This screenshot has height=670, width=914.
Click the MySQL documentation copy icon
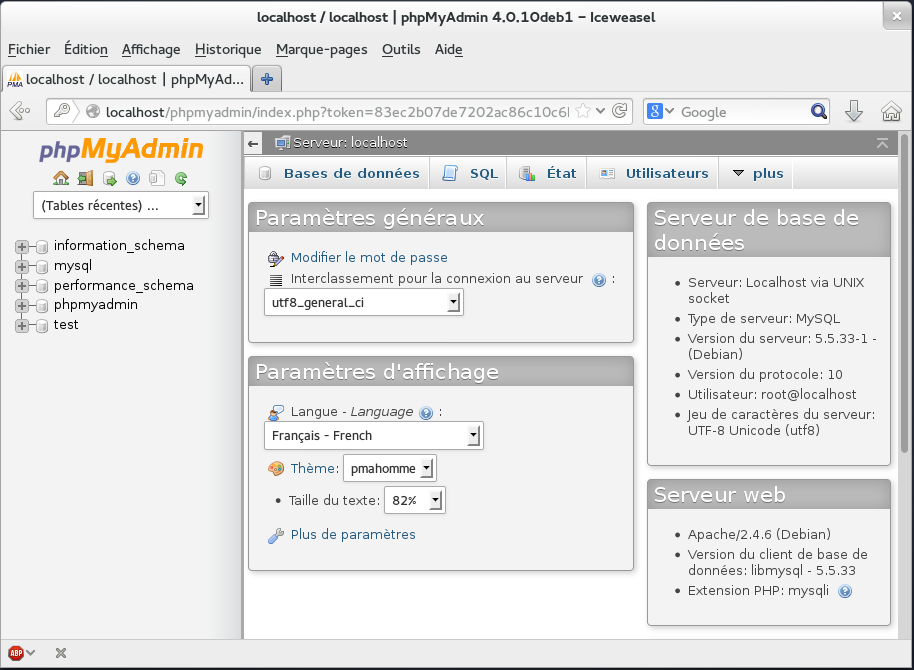tap(157, 178)
